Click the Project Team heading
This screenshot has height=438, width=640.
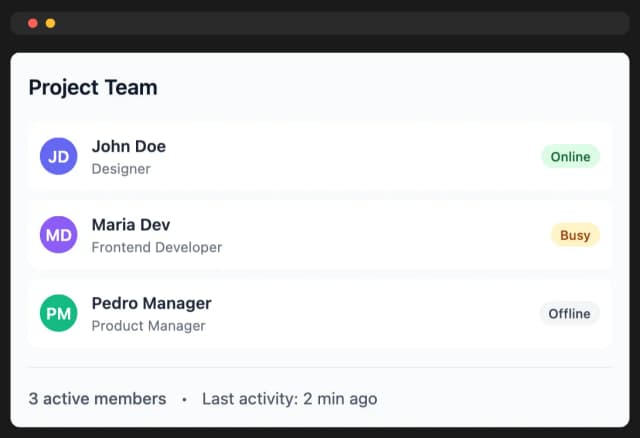pos(92,87)
